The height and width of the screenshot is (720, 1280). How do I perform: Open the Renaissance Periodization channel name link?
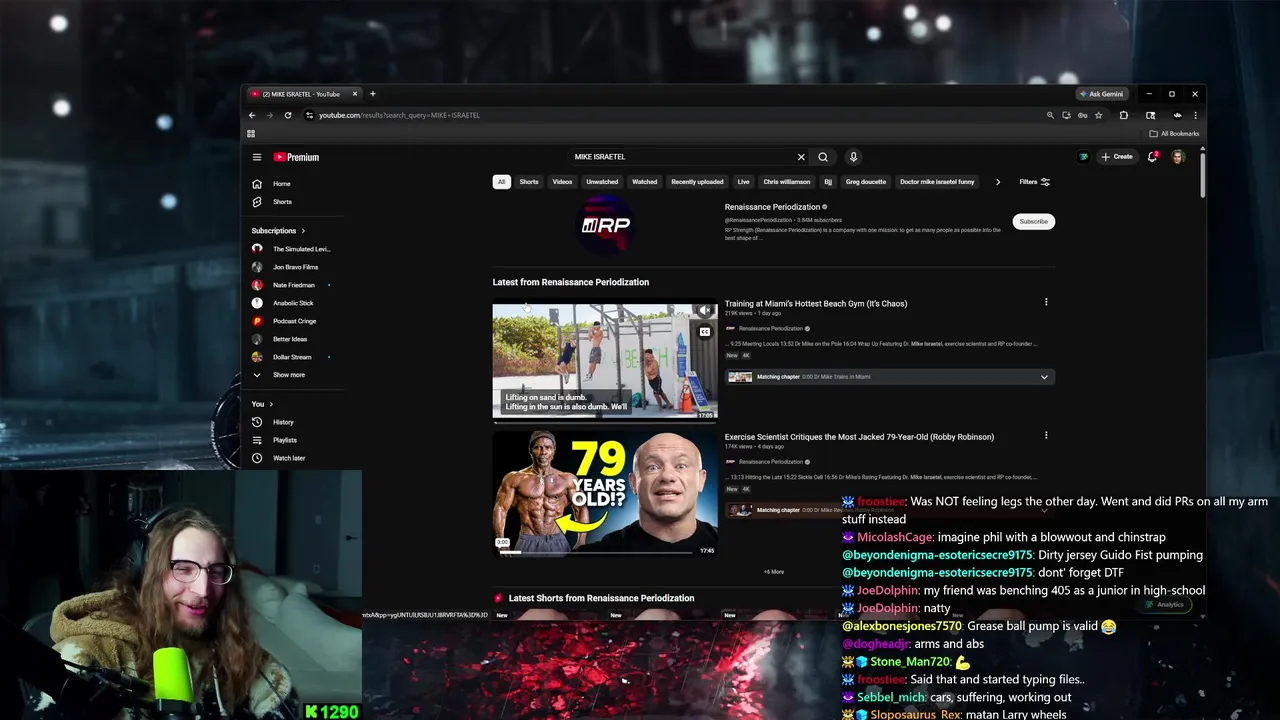point(772,207)
